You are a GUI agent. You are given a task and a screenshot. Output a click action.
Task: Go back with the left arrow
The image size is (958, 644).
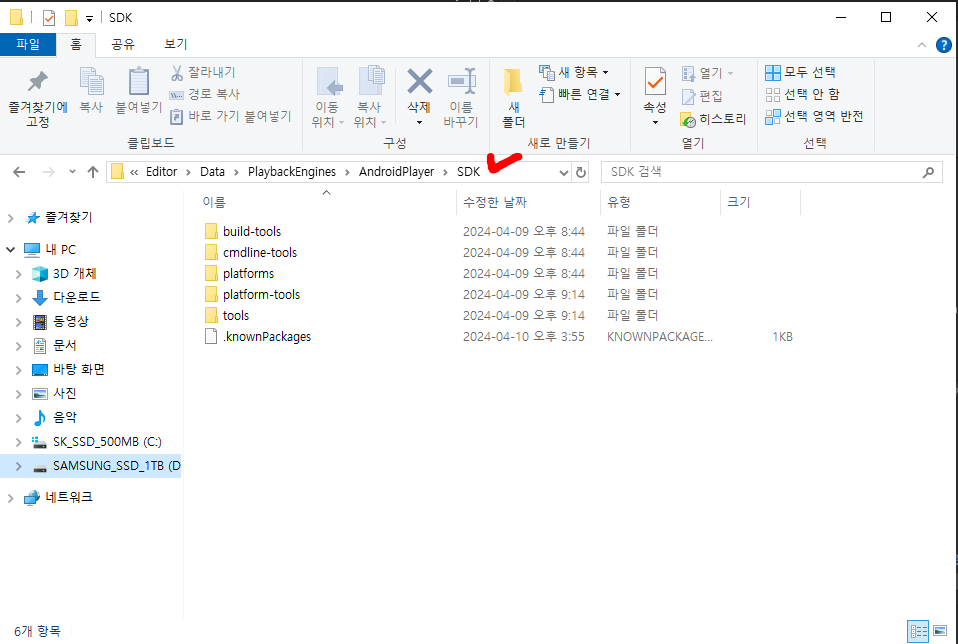click(x=19, y=172)
